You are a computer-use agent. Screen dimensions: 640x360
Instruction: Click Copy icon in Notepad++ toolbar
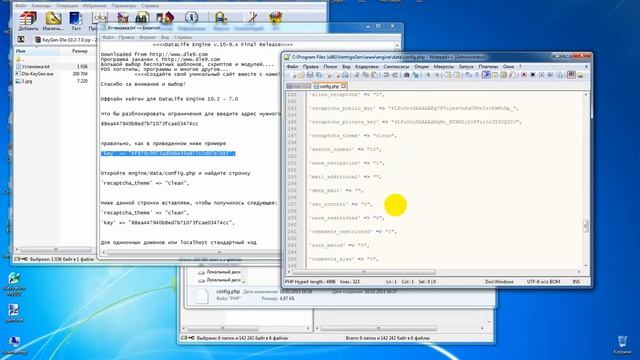tap(365, 75)
